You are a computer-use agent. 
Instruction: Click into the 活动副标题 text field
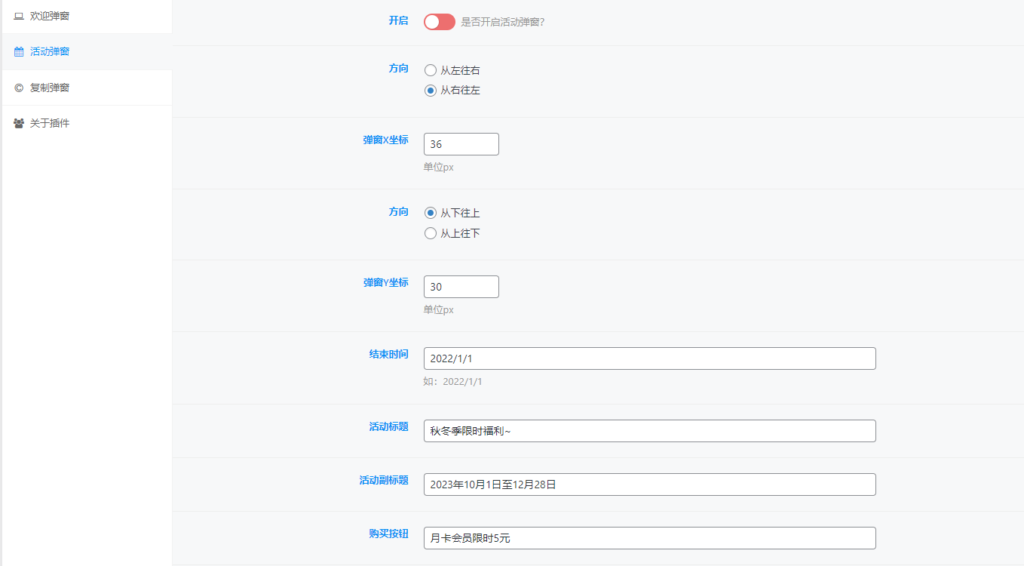coord(650,484)
